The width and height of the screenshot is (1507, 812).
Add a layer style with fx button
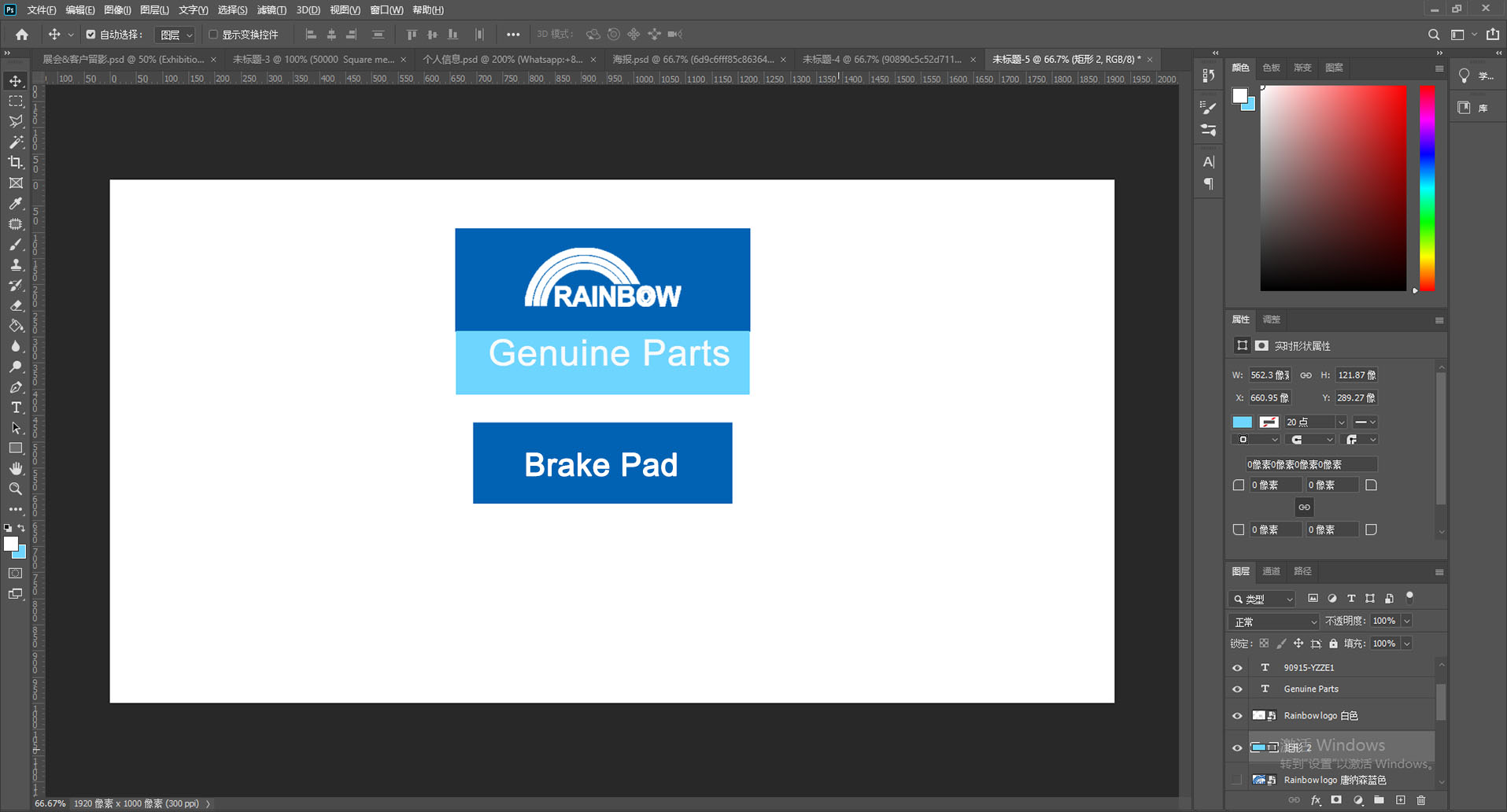[x=1316, y=800]
